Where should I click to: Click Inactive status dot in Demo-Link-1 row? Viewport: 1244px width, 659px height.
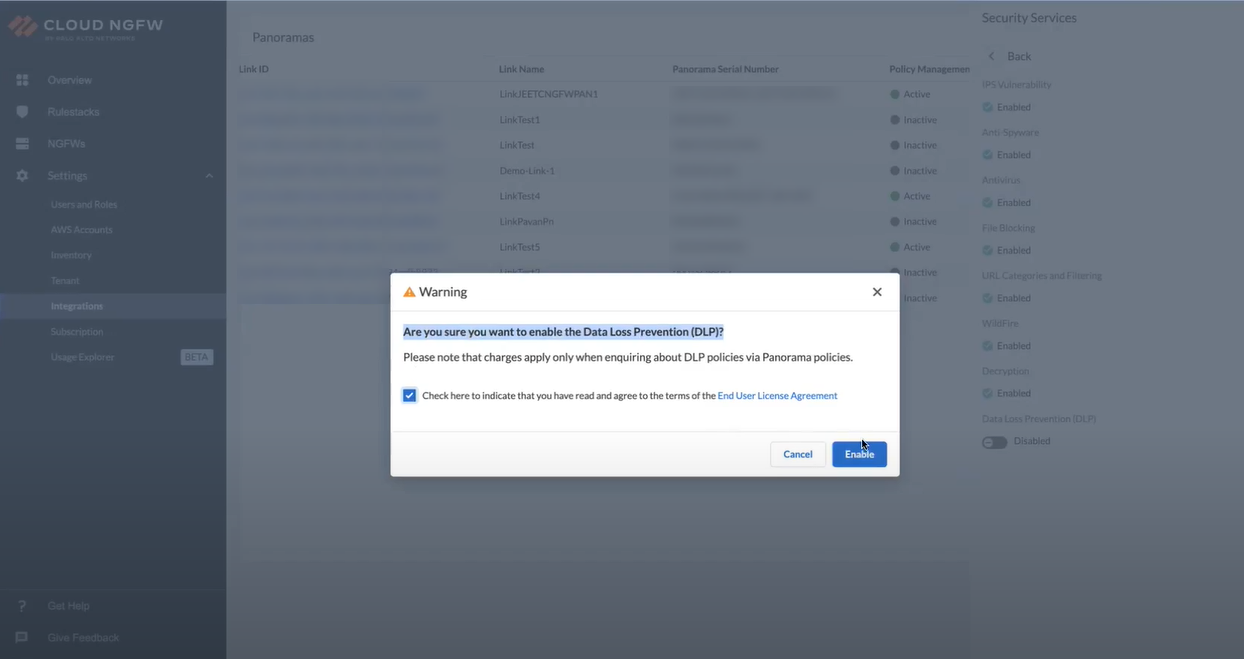(895, 171)
